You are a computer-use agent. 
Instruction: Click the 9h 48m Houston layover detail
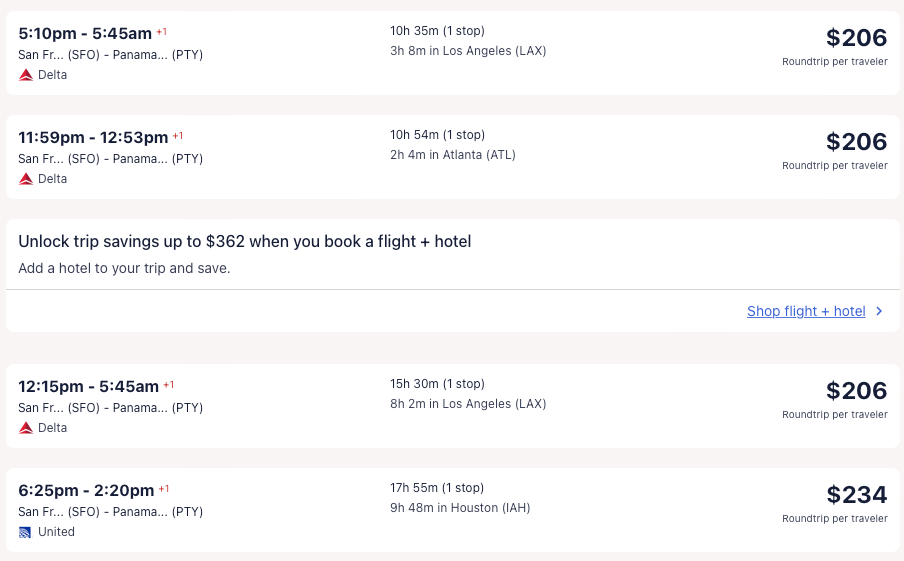pos(460,508)
